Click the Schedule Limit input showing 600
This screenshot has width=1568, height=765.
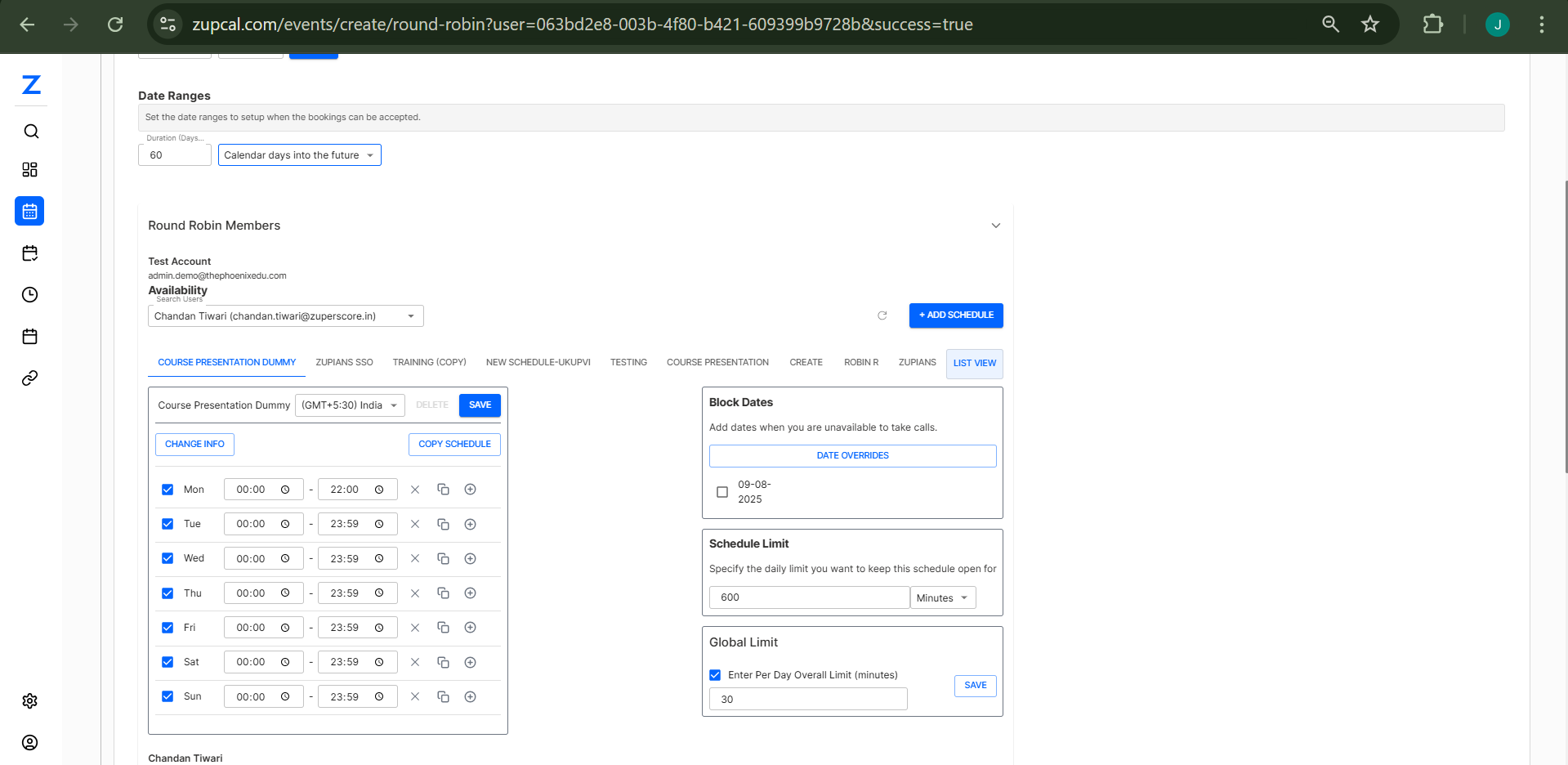point(808,597)
